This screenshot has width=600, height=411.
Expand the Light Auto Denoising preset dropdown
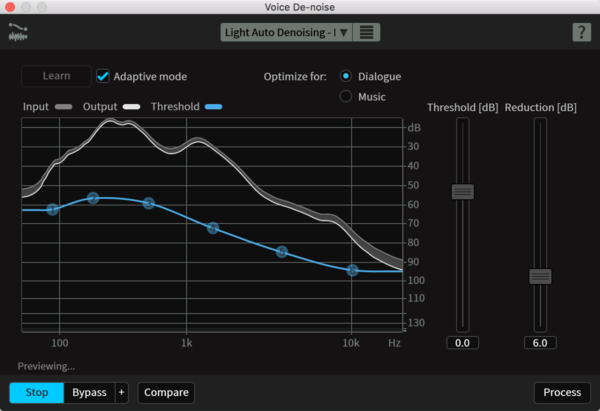coord(287,32)
